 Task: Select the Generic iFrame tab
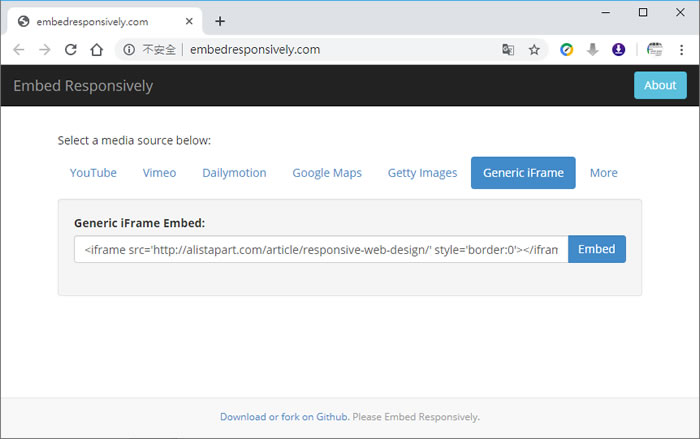click(x=523, y=173)
